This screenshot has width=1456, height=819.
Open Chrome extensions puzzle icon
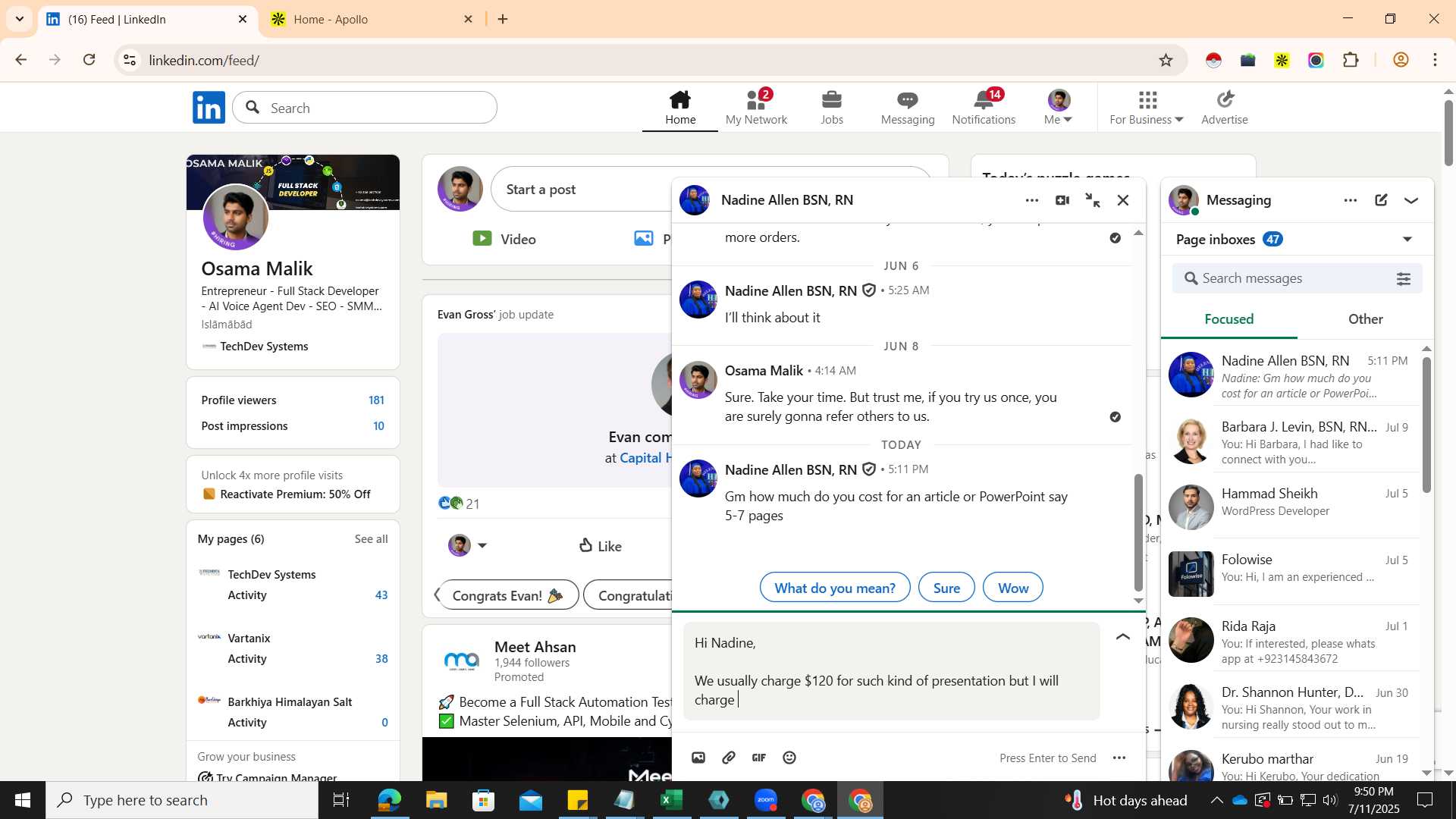[1351, 60]
